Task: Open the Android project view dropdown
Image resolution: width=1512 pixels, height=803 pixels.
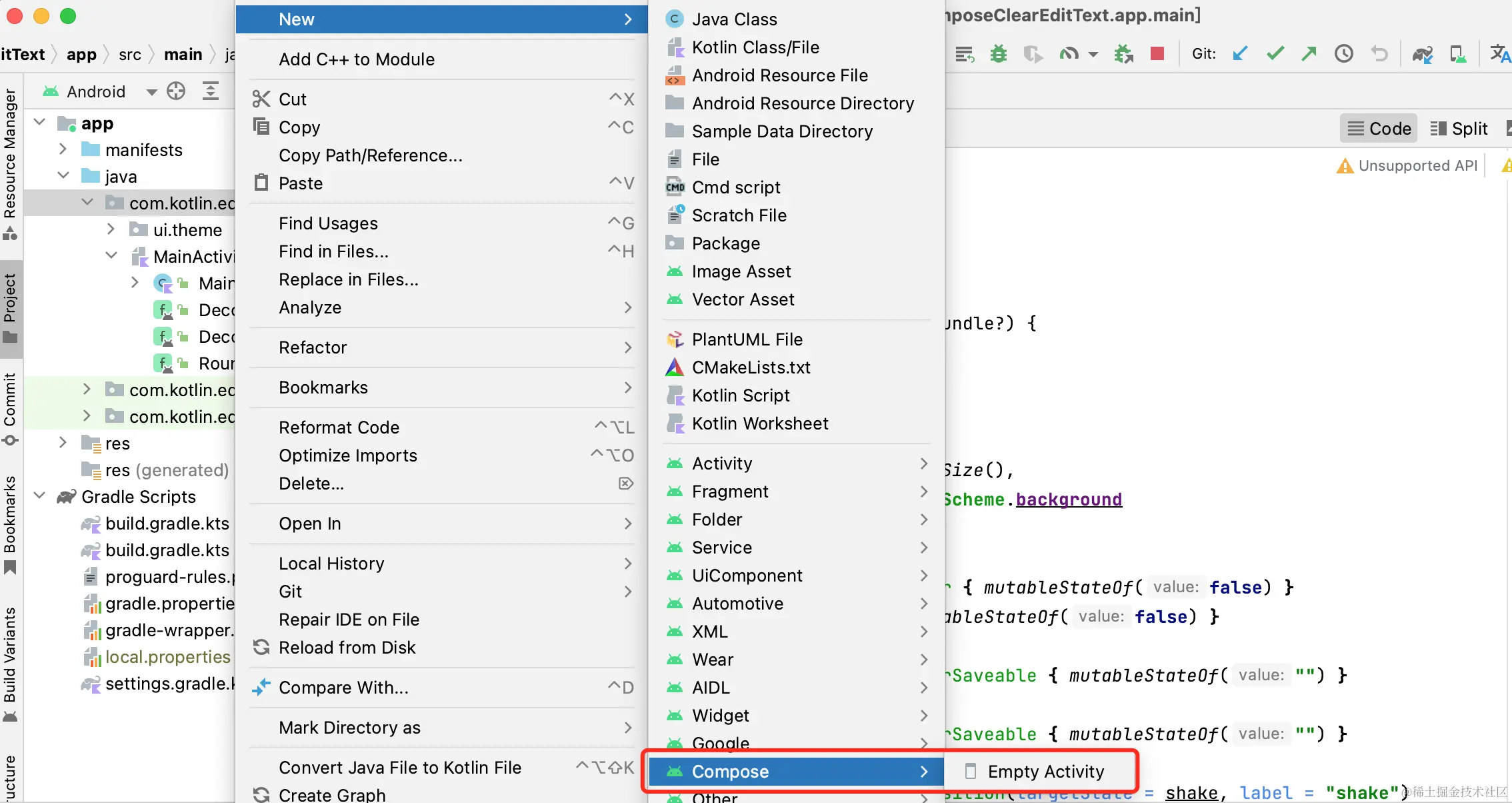Action: (x=151, y=92)
